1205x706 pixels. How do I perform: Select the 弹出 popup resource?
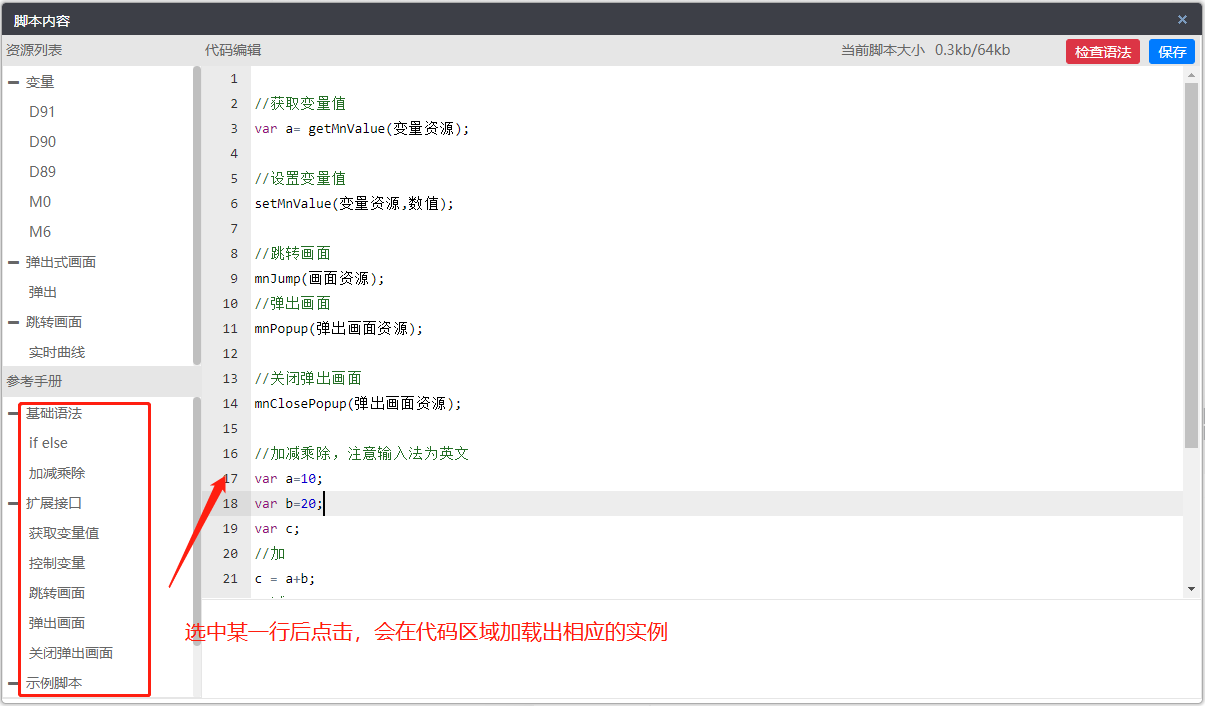pyautogui.click(x=43, y=292)
